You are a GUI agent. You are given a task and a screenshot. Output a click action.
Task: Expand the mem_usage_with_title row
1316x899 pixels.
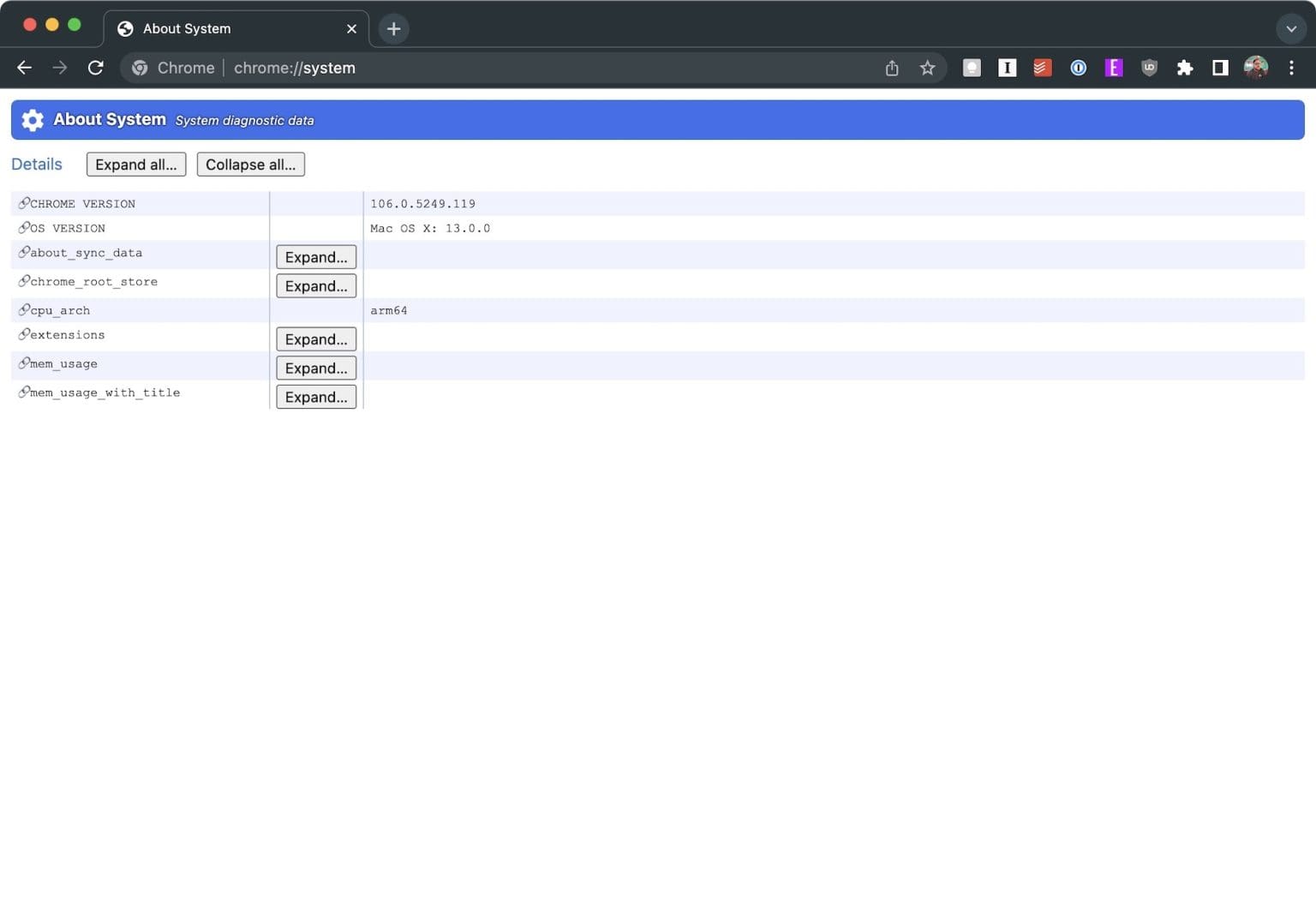pos(316,397)
